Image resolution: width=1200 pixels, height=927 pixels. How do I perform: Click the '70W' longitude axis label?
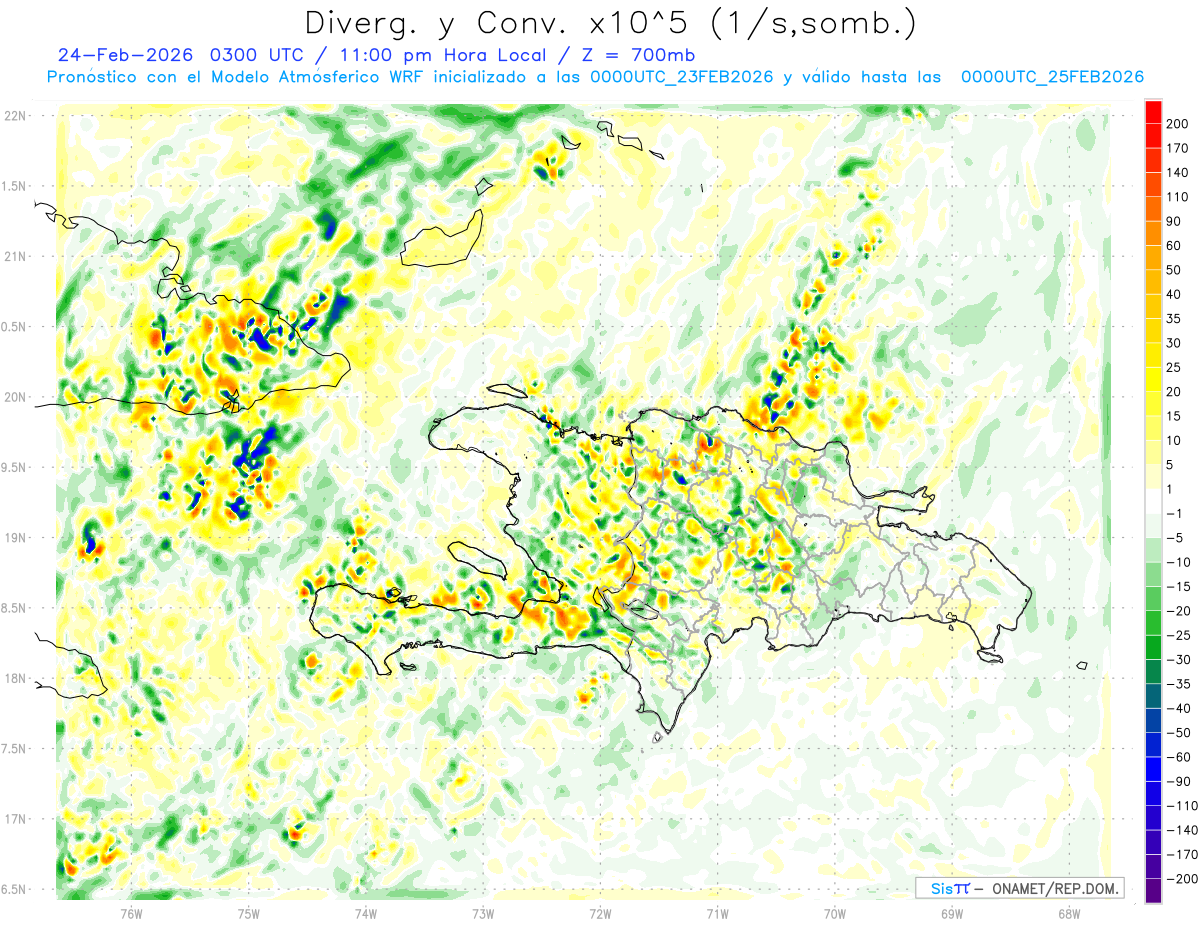(835, 913)
